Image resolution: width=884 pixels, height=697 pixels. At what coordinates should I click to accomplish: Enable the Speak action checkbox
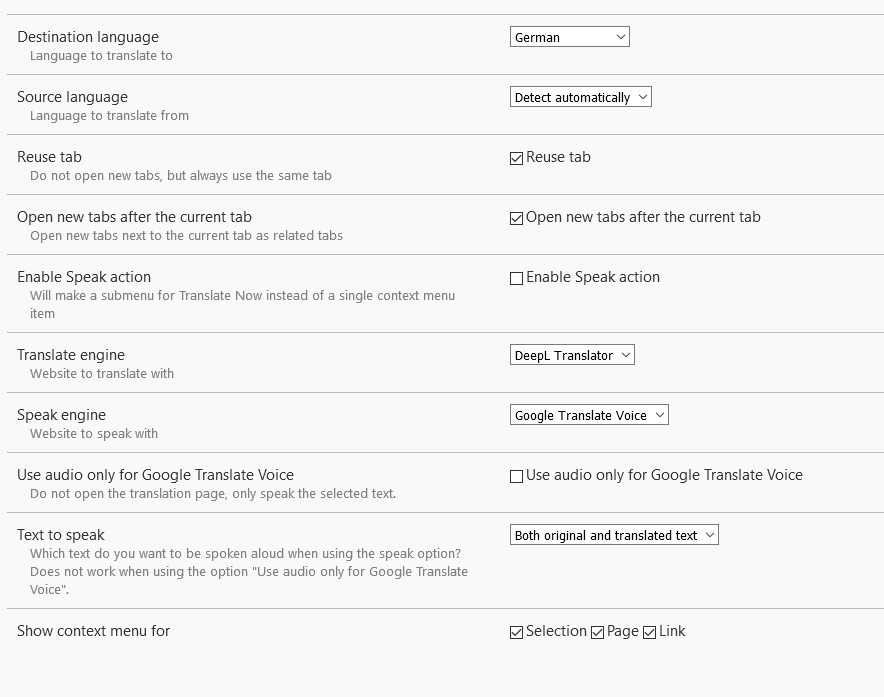(x=516, y=279)
